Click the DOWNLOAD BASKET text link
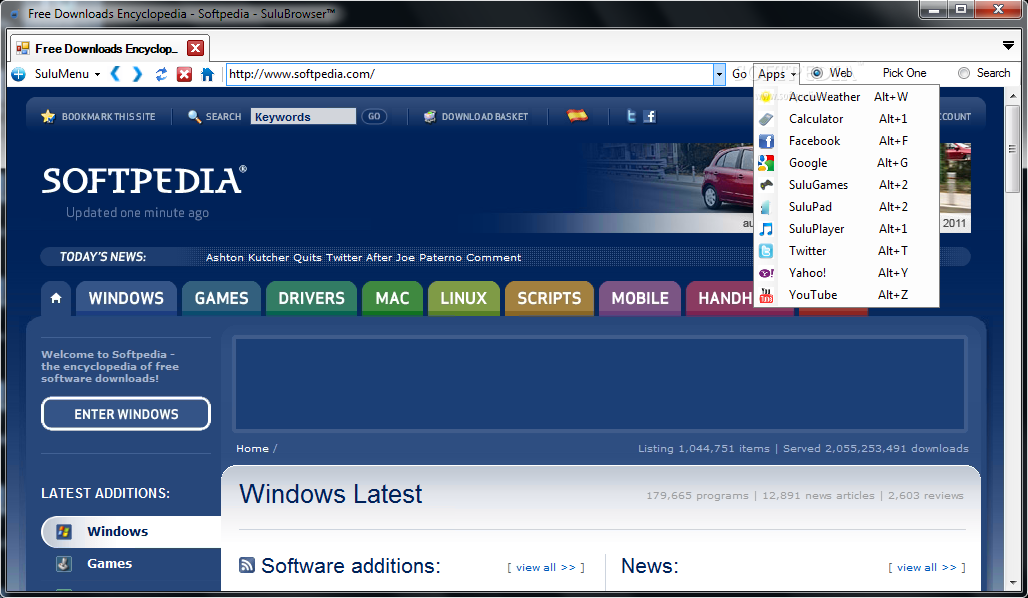 click(484, 117)
